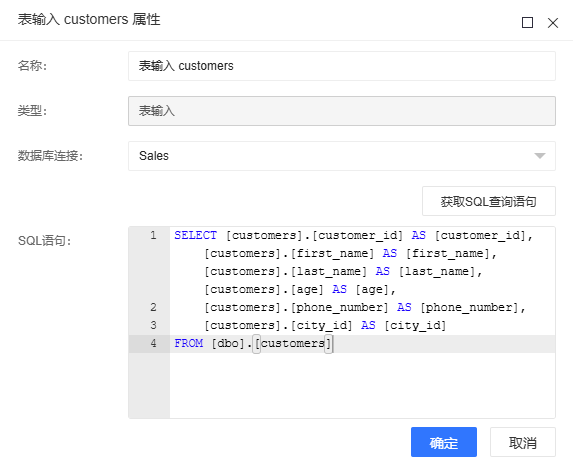Click the empty area of SQL editor
573x463 pixels.
click(x=362, y=386)
